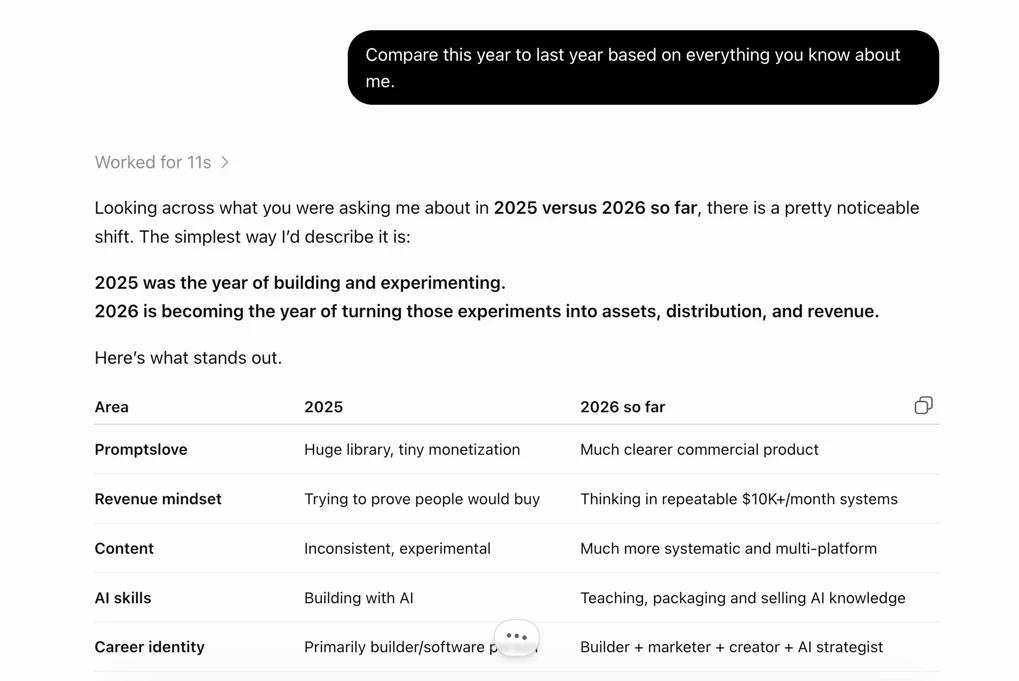The height and width of the screenshot is (681, 1019).
Task: Select the Content row label
Action: [124, 548]
